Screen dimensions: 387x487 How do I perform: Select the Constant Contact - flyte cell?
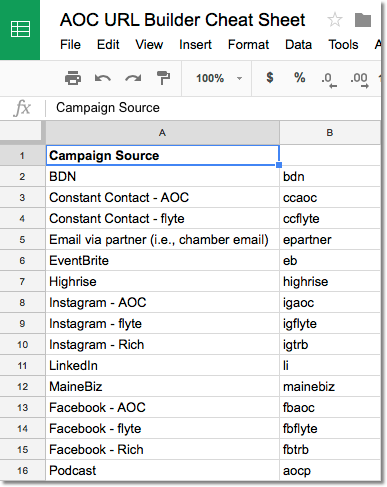(162, 218)
